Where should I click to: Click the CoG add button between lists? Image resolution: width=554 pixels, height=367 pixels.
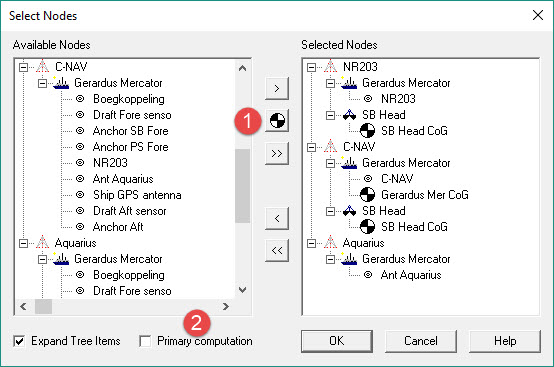pyautogui.click(x=277, y=120)
